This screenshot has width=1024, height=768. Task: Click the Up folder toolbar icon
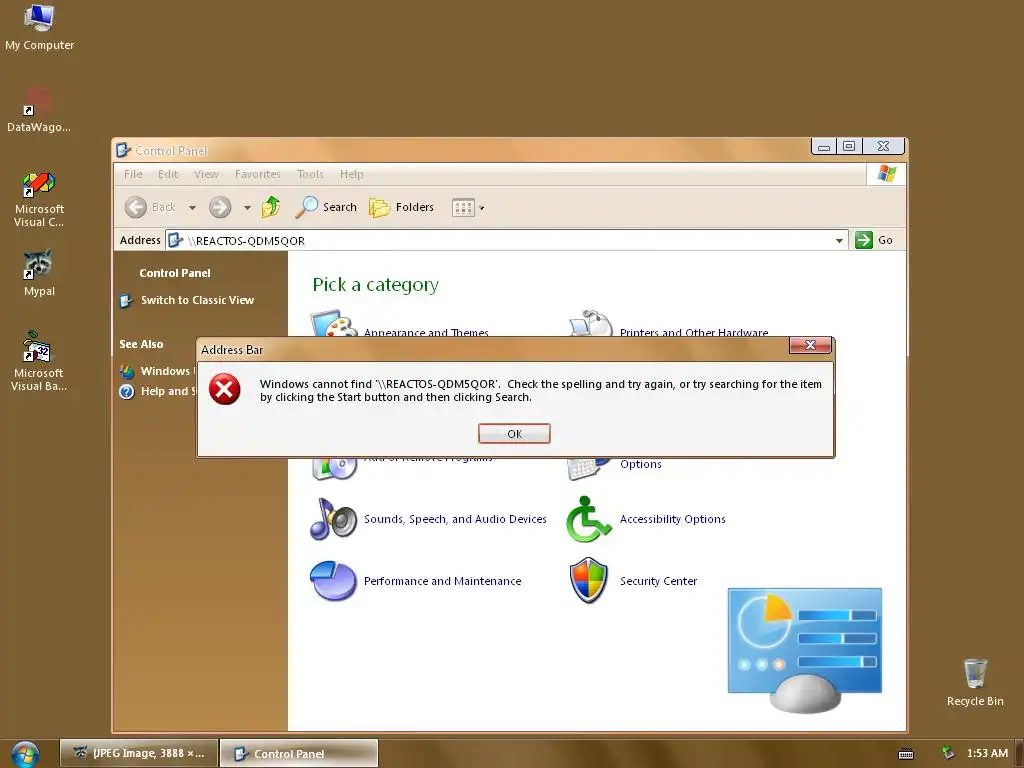(x=271, y=207)
